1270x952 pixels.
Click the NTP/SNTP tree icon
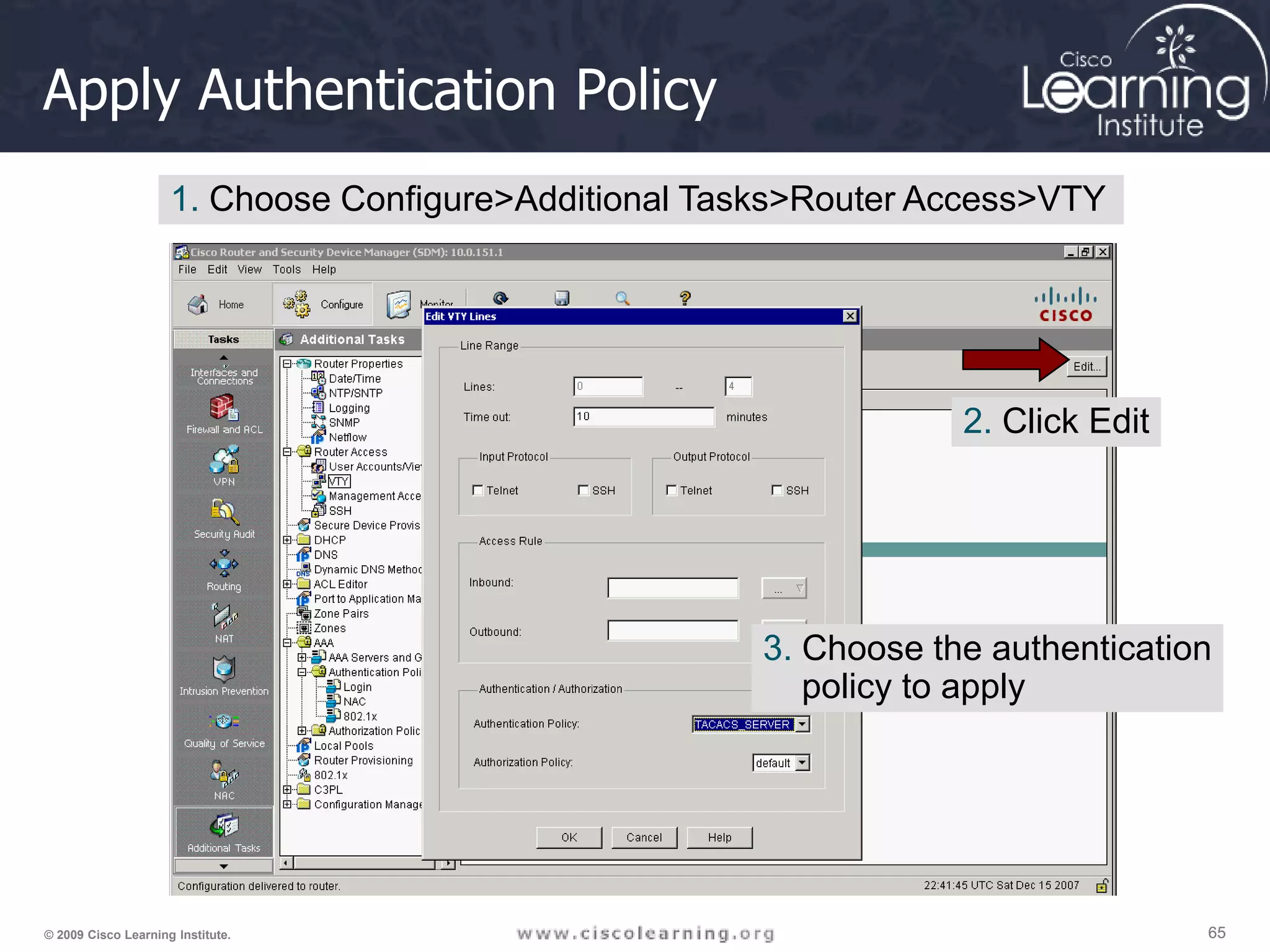click(318, 393)
